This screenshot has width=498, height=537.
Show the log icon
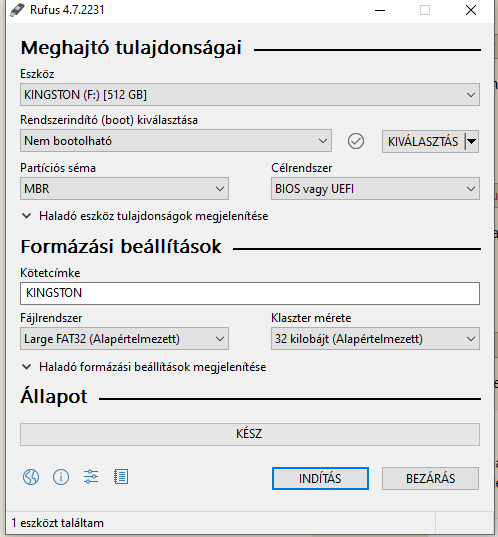[121, 477]
